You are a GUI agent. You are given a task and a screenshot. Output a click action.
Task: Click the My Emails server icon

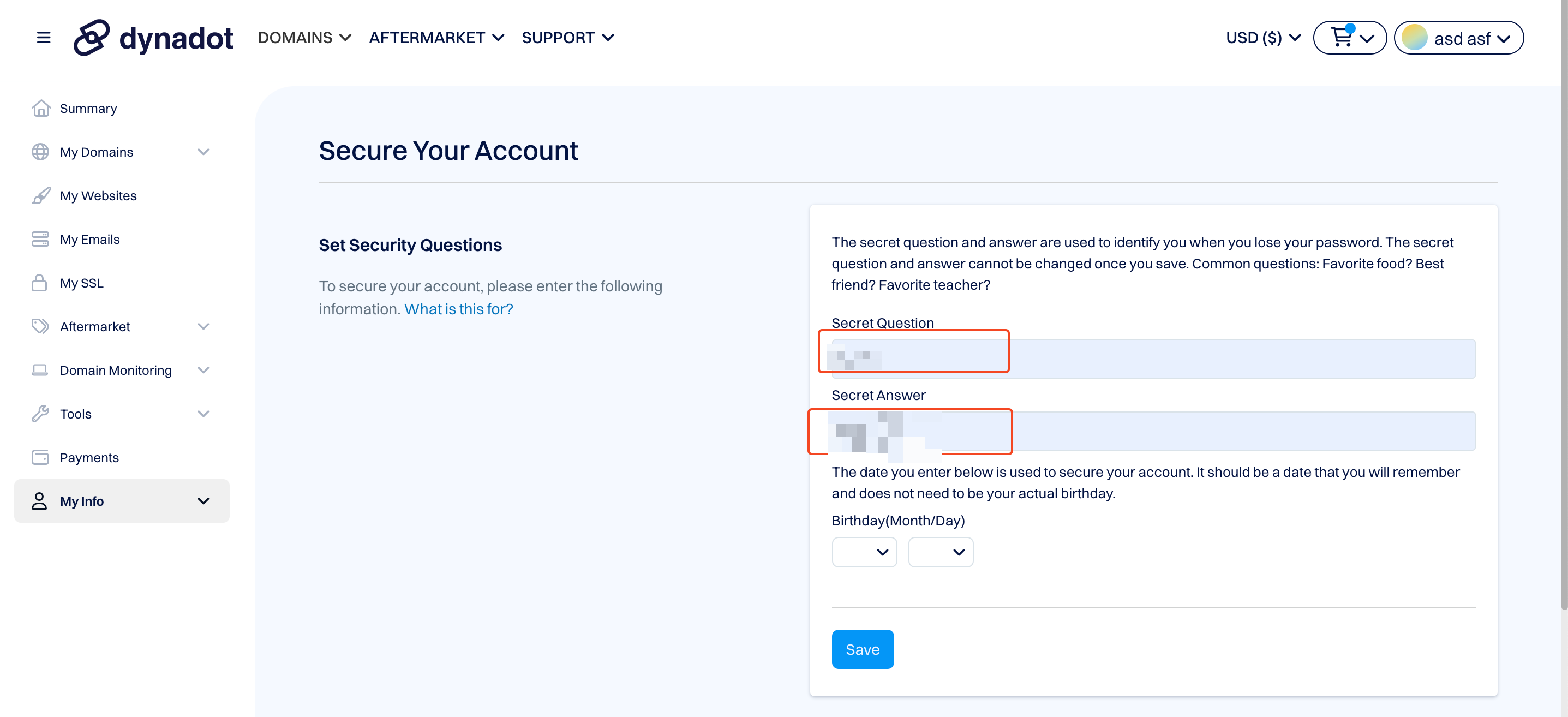[x=40, y=239]
